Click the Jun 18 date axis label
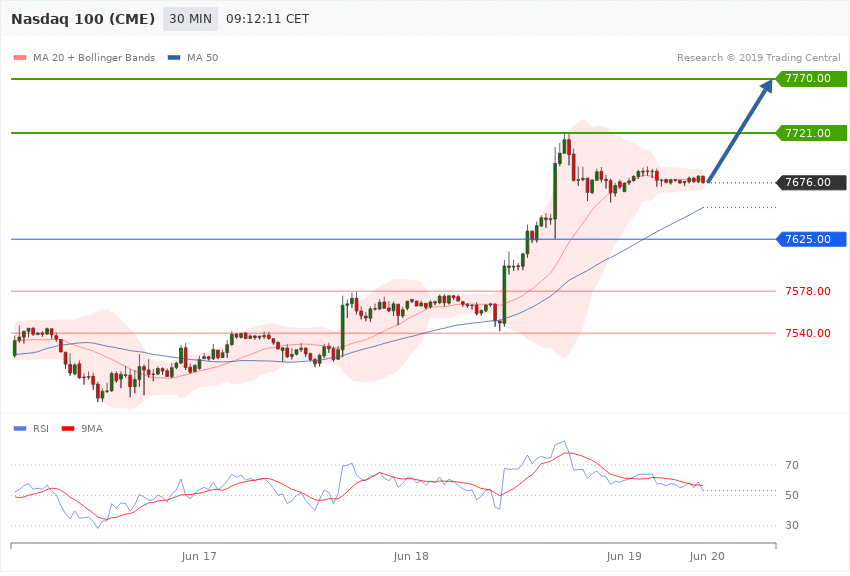The image size is (850, 576). 410,556
